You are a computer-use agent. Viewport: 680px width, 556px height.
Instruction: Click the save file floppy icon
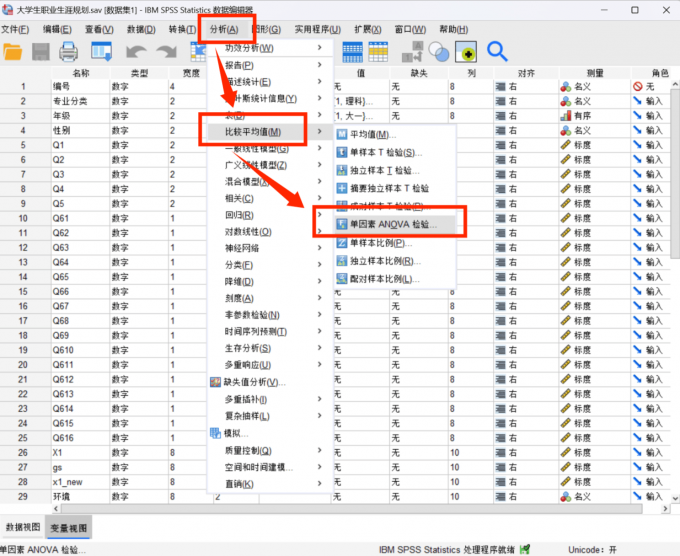(x=41, y=52)
